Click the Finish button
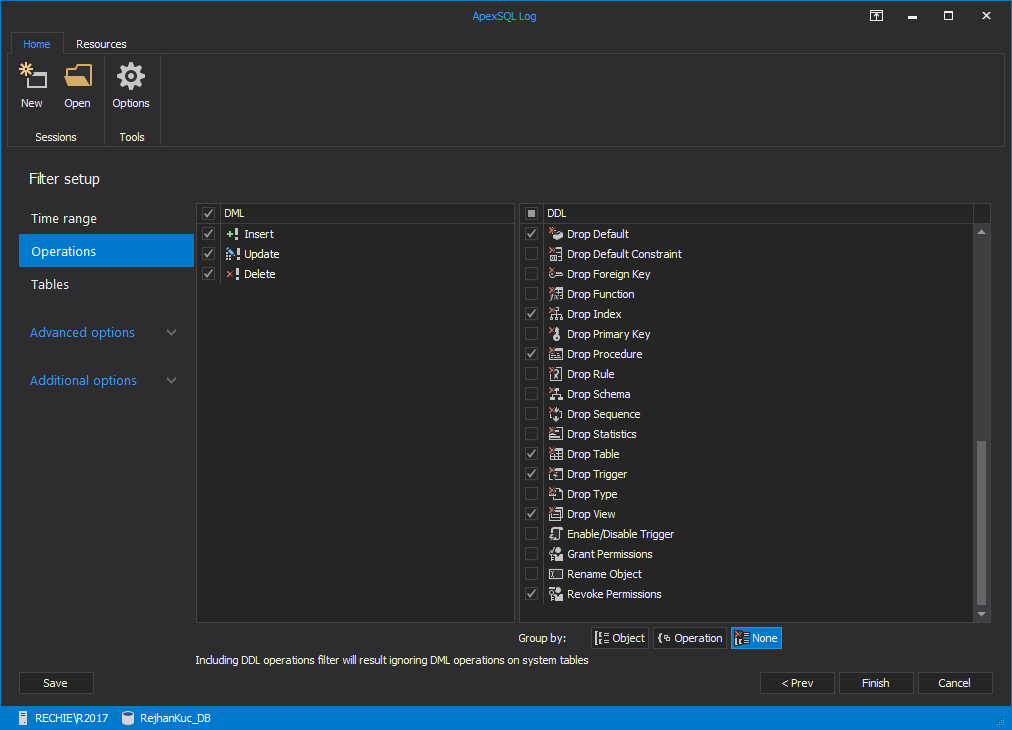Screen dimensions: 1012x730 pos(876,683)
